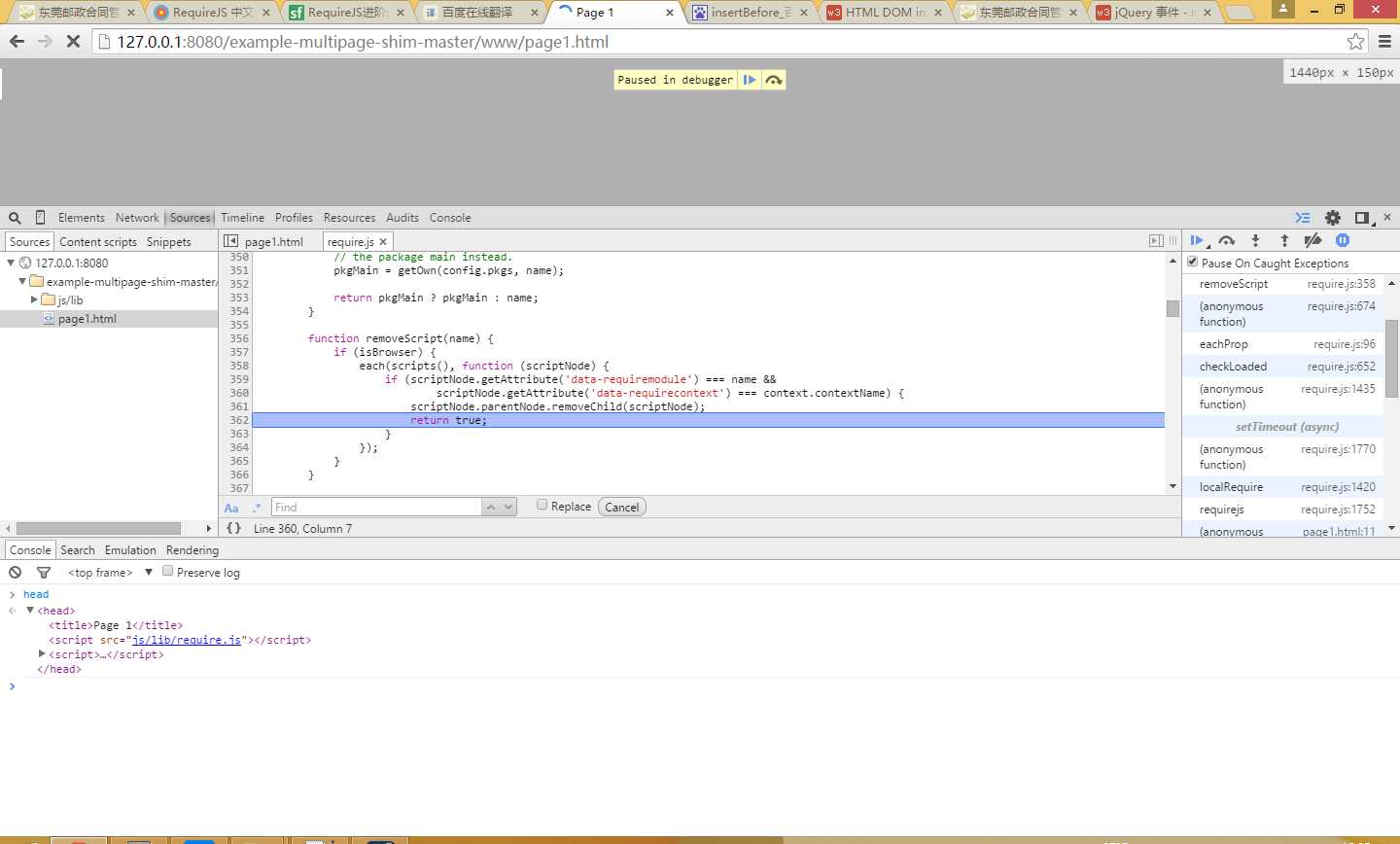Resume from the Paused in debugger overlay

pos(750,80)
